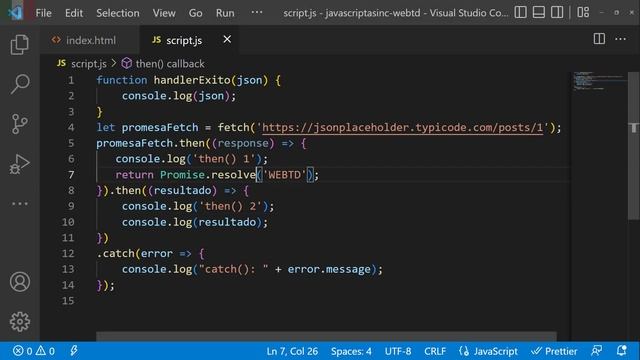Viewport: 640px width, 360px height.
Task: Toggle the Primary Side Bar layout icon
Action: tap(520, 13)
